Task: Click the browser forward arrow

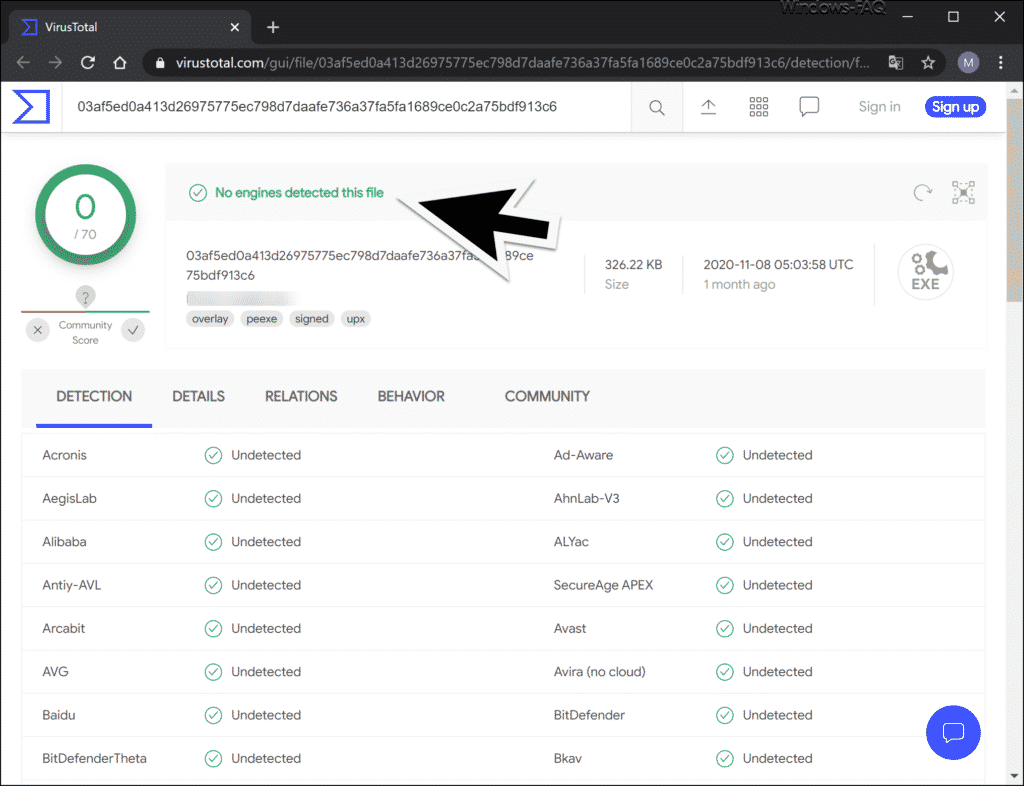Action: 56,63
